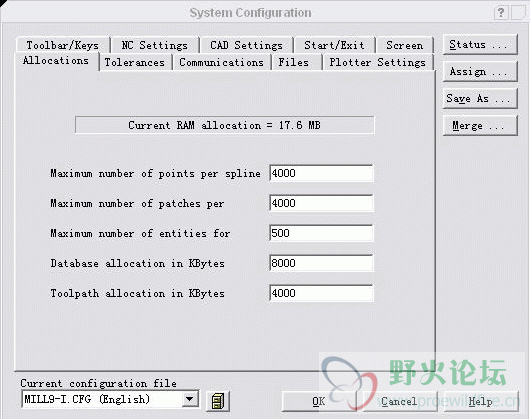This screenshot has width=530, height=419.
Task: Click the points per spline field
Action: coord(321,173)
